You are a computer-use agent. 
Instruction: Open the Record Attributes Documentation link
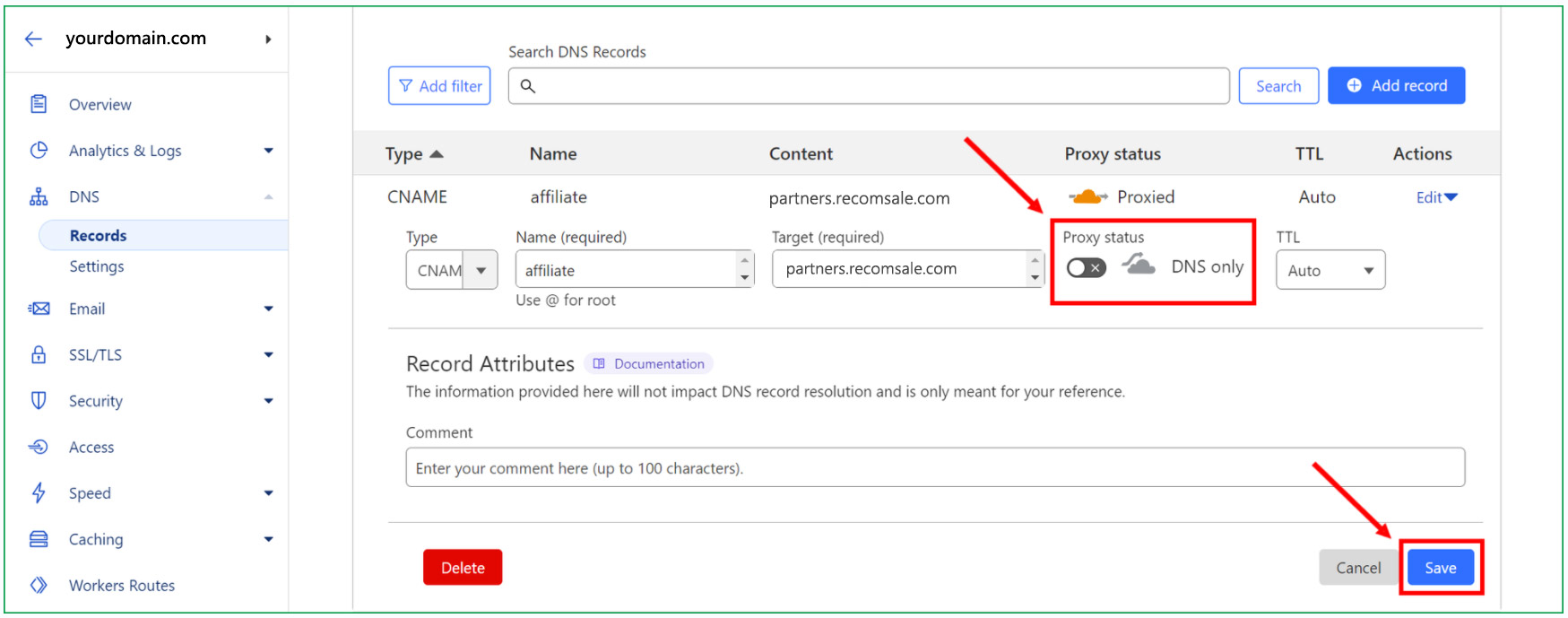pyautogui.click(x=649, y=364)
